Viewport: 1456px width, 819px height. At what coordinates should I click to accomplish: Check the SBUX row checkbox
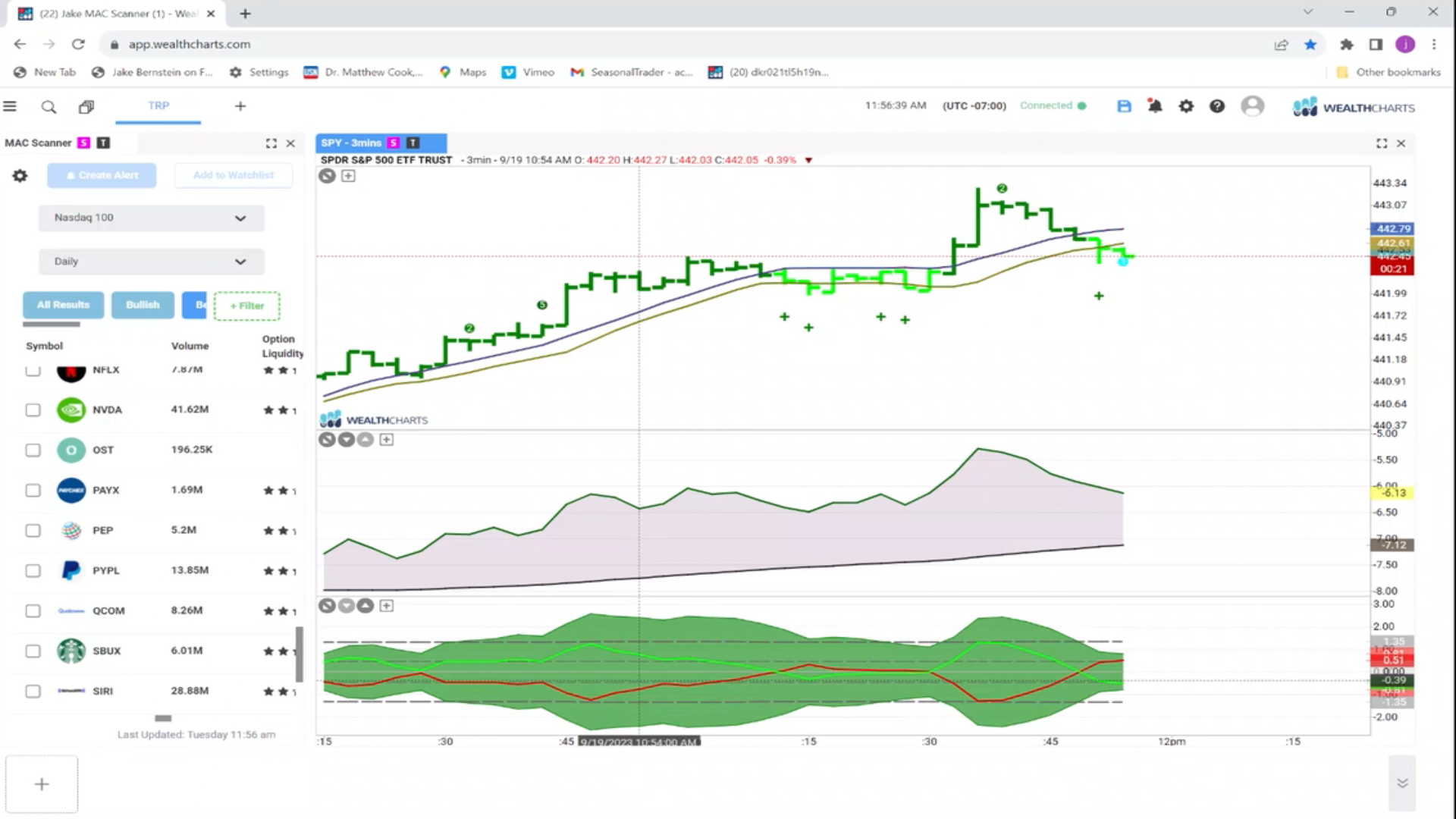(x=33, y=651)
